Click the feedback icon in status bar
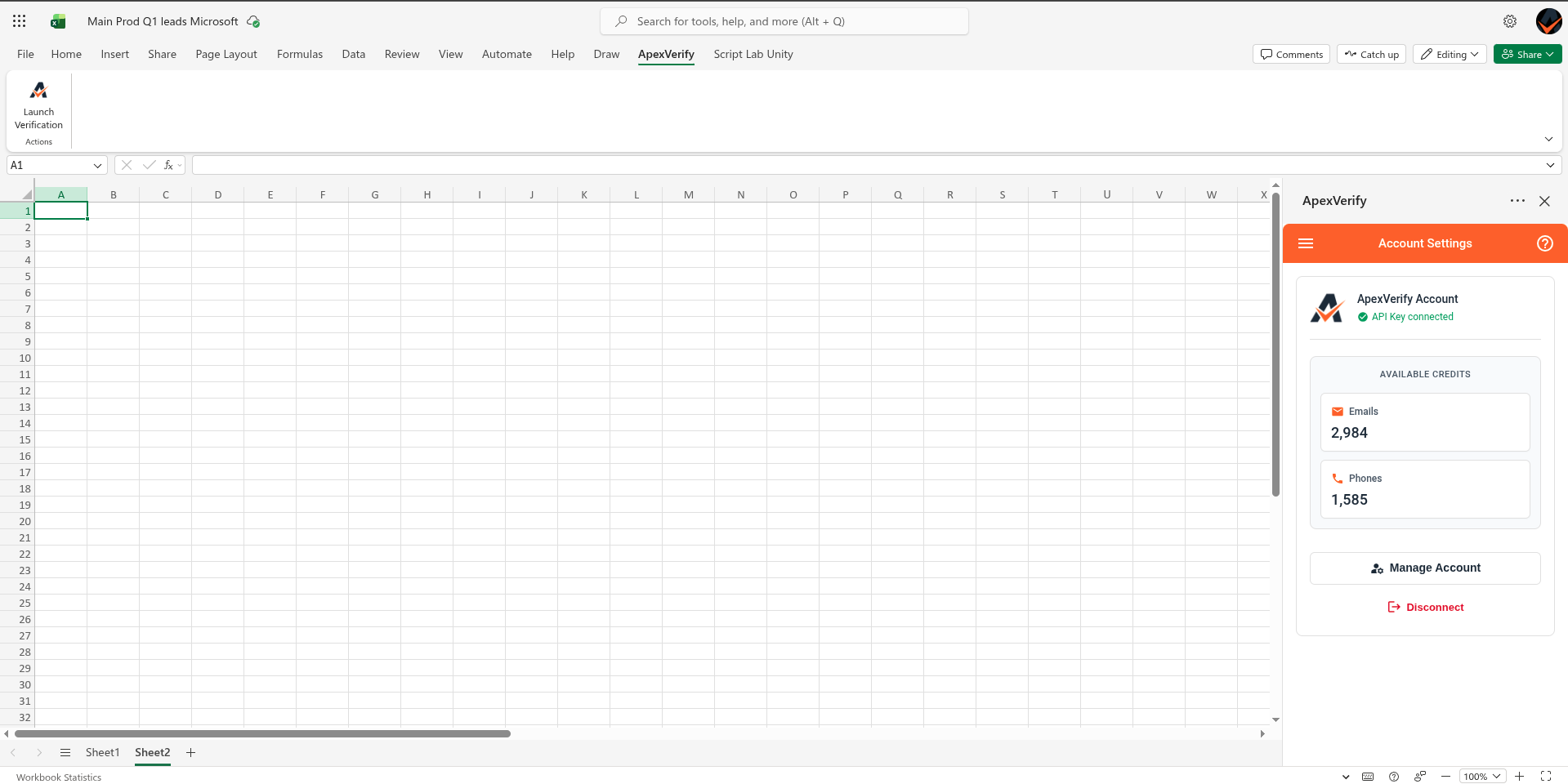1568x784 pixels. coord(1420,777)
